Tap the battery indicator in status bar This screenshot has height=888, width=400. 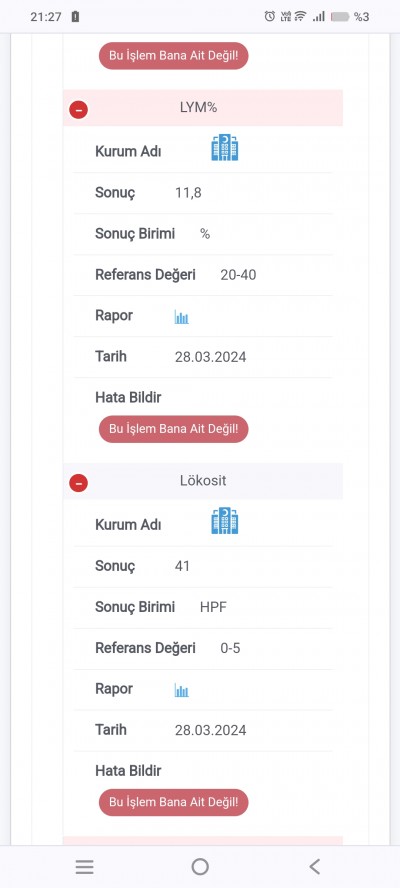pyautogui.click(x=340, y=17)
